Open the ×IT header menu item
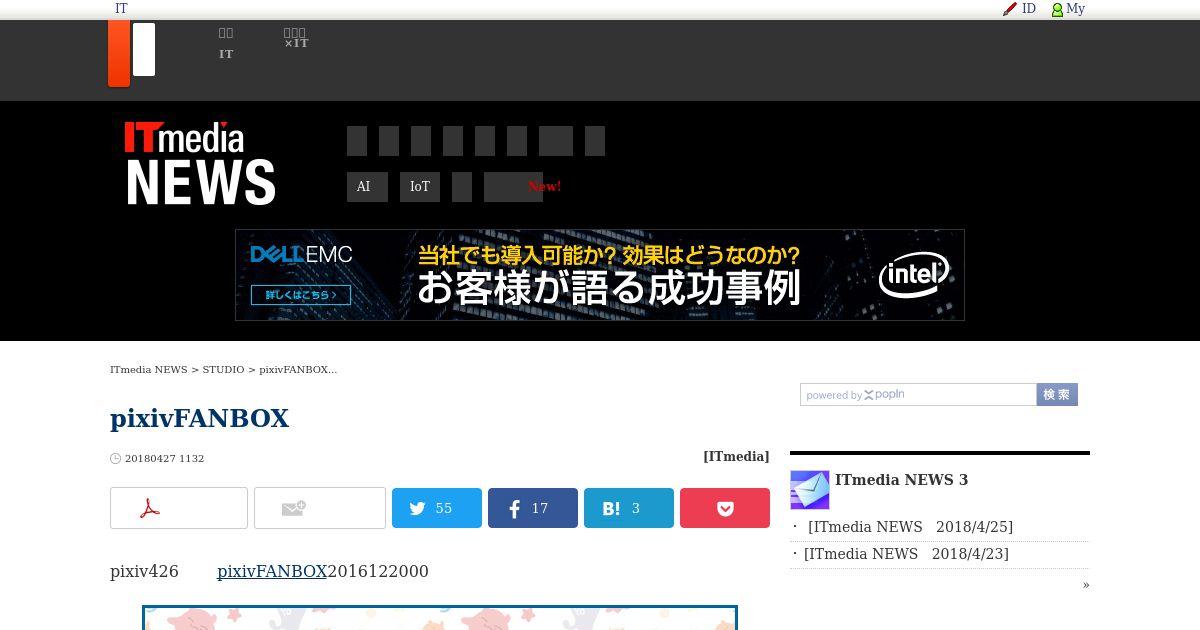The image size is (1200, 630). 296,38
